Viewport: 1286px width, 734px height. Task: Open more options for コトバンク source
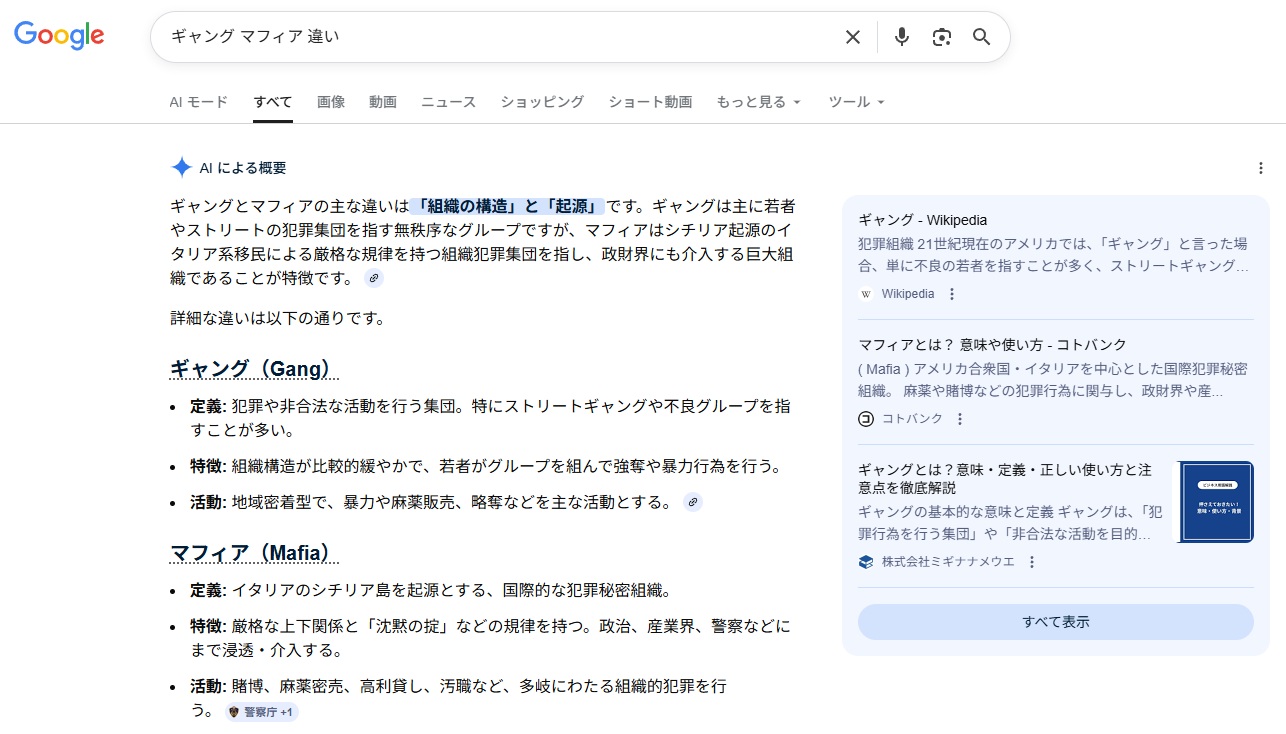point(960,419)
